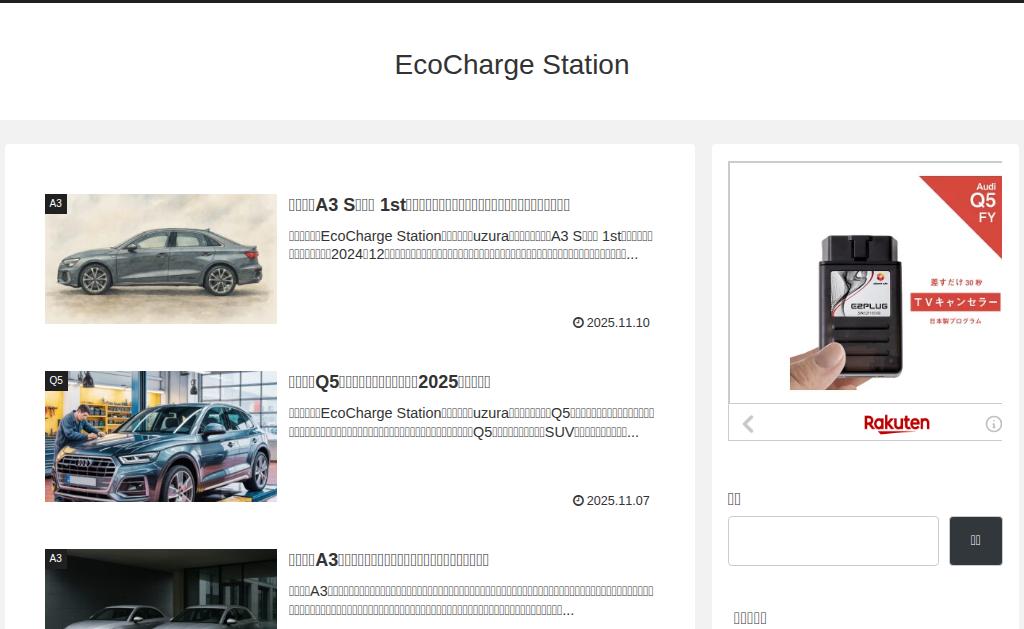
Task: Open the A3 S 1st article headline
Action: point(429,204)
